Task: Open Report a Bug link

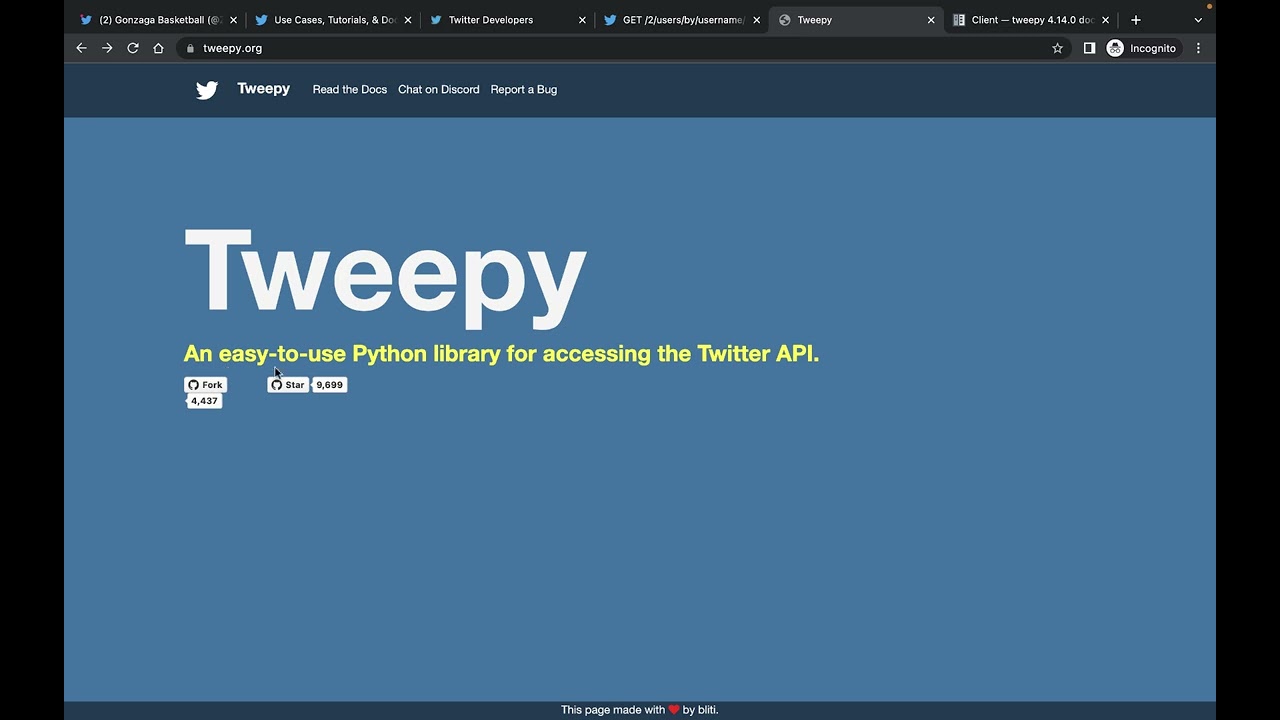Action: pos(523,90)
